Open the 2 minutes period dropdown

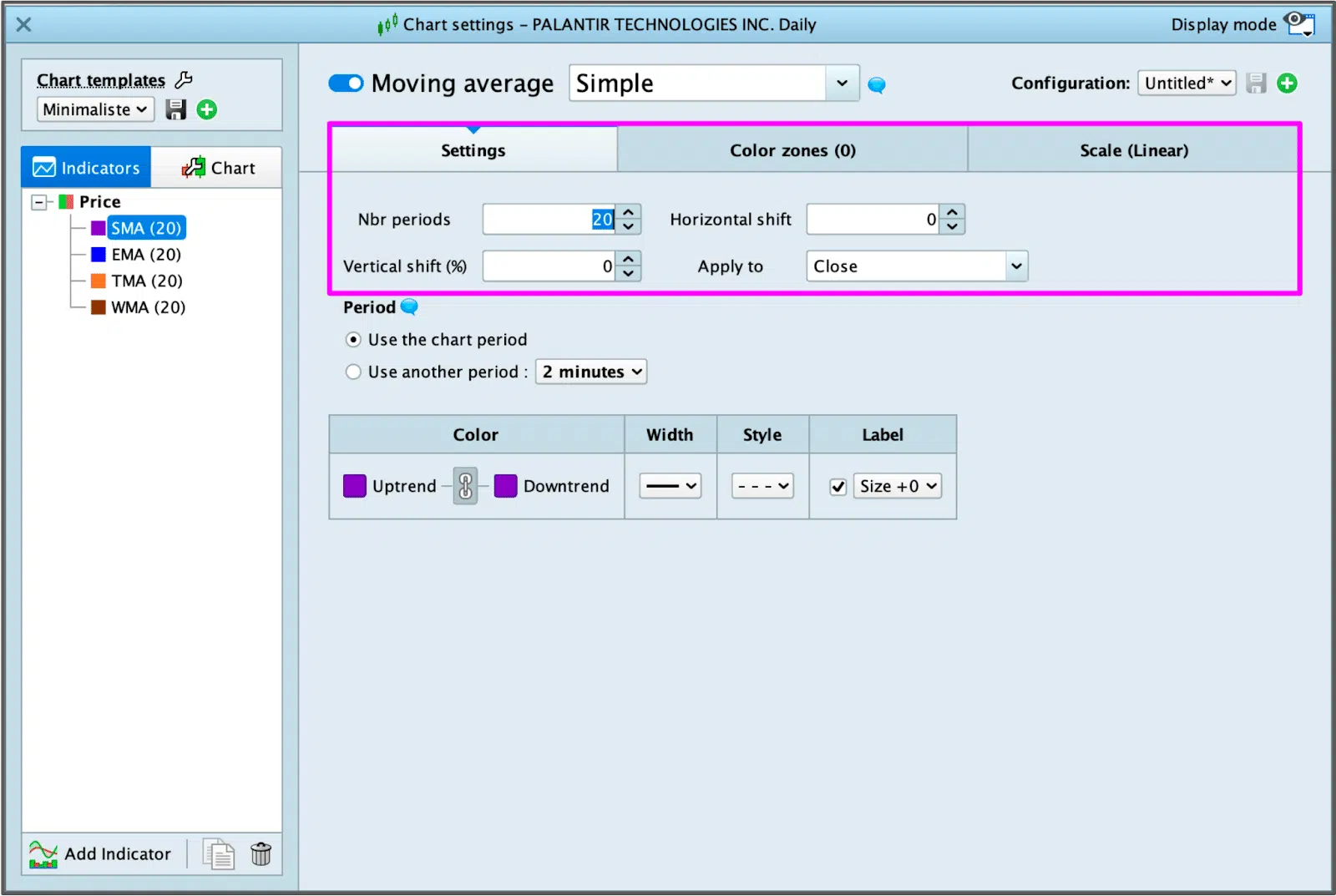click(590, 372)
